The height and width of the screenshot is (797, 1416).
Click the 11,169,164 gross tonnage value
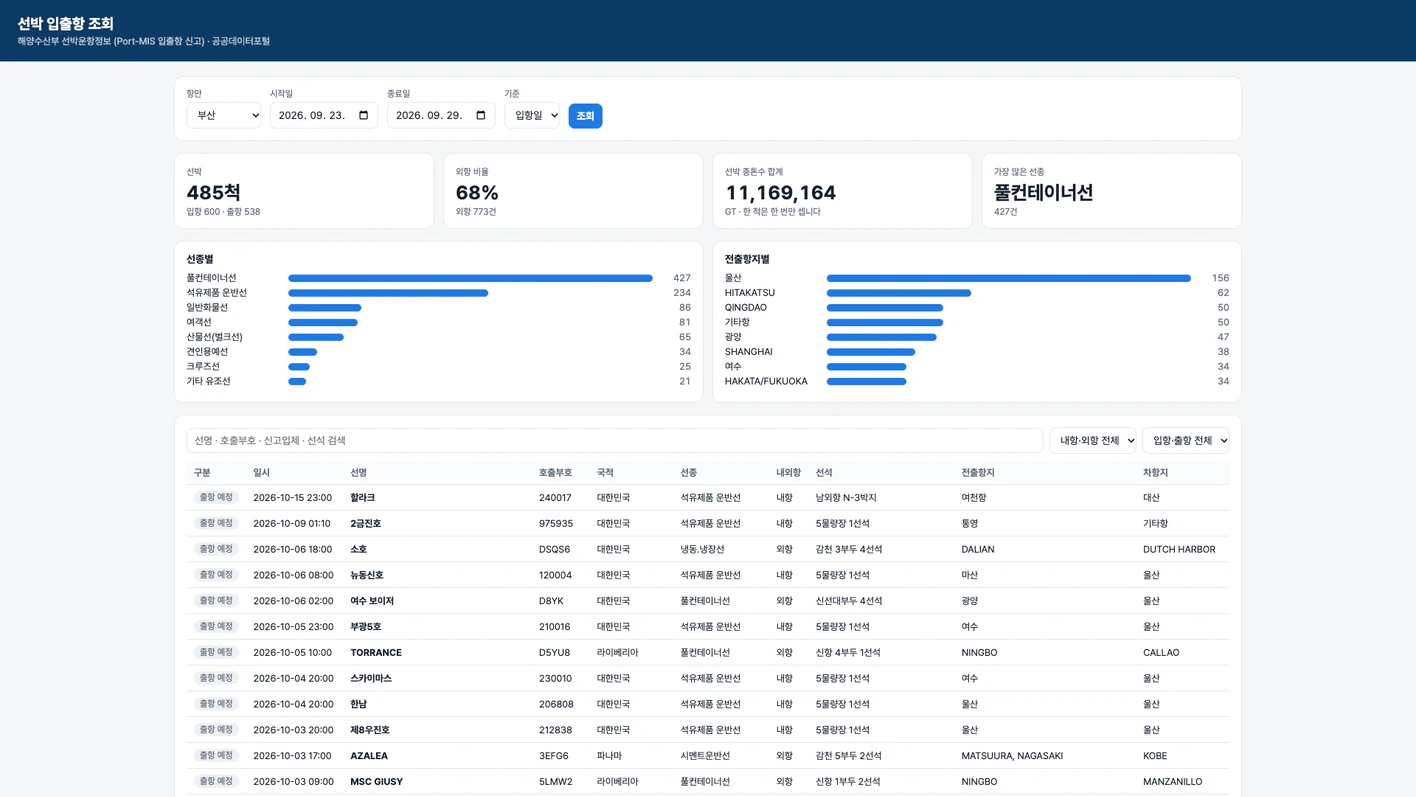click(x=781, y=192)
